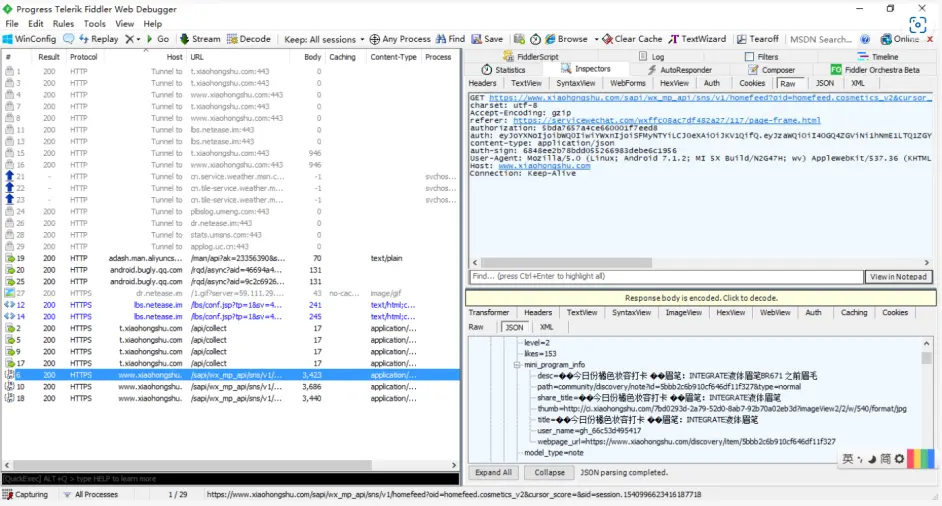Screen dimensions: 942x506
Task: Open the TextWizard tool
Action: coord(697,39)
